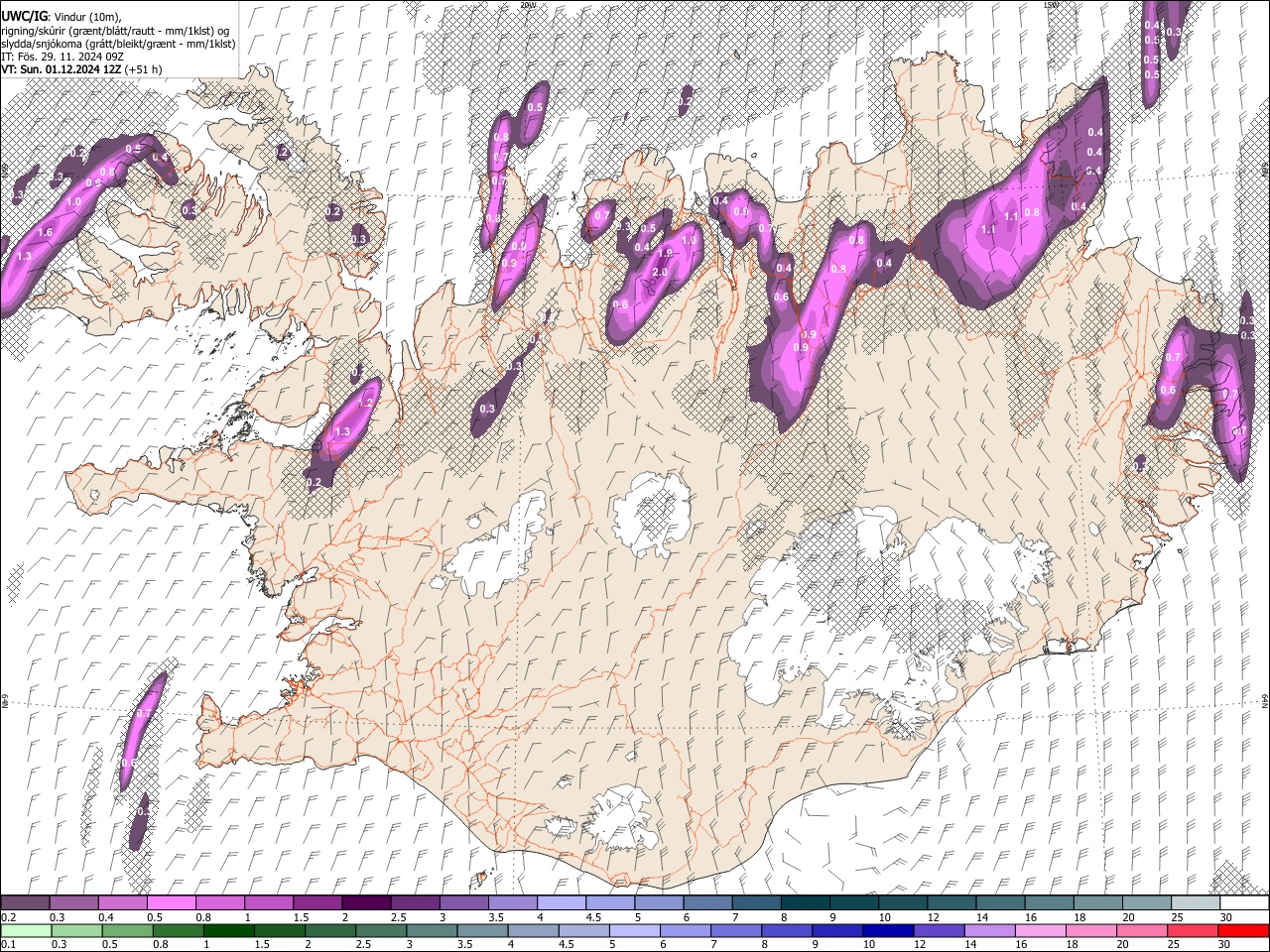Pick lilac 14 swatch in lower legend row
This screenshot has width=1270, height=952.
[x=989, y=930]
